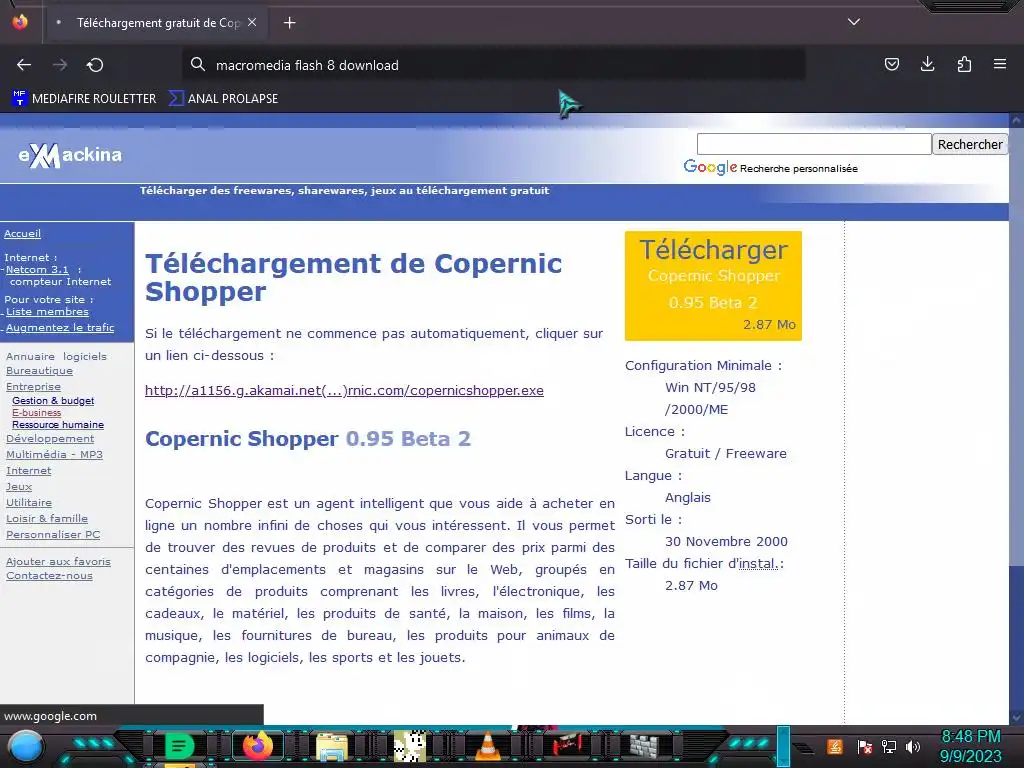This screenshot has height=768, width=1024.
Task: Select the Multimédia - MP3 category
Action: [54, 455]
